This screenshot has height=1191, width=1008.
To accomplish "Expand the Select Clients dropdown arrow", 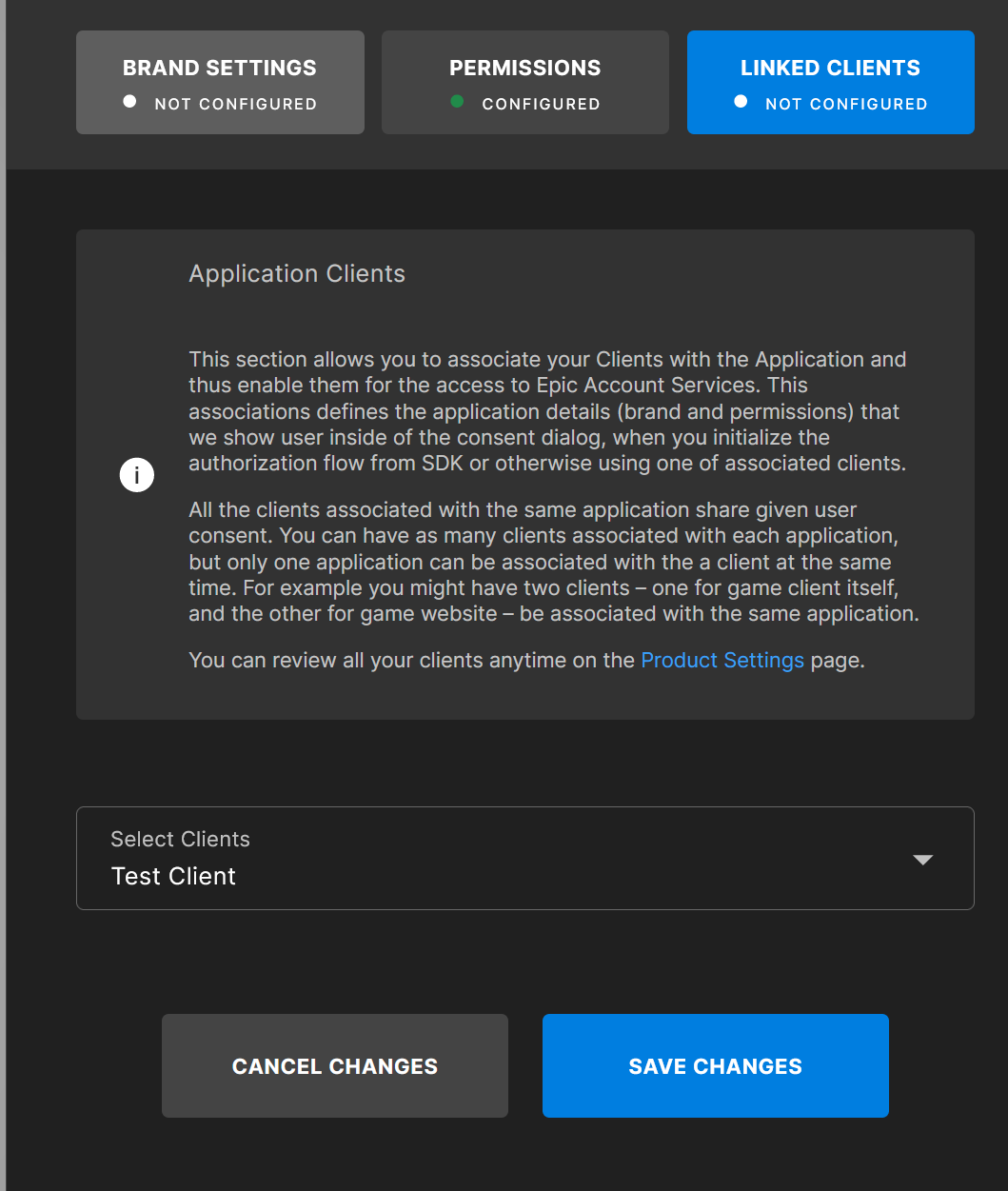I will point(922,860).
